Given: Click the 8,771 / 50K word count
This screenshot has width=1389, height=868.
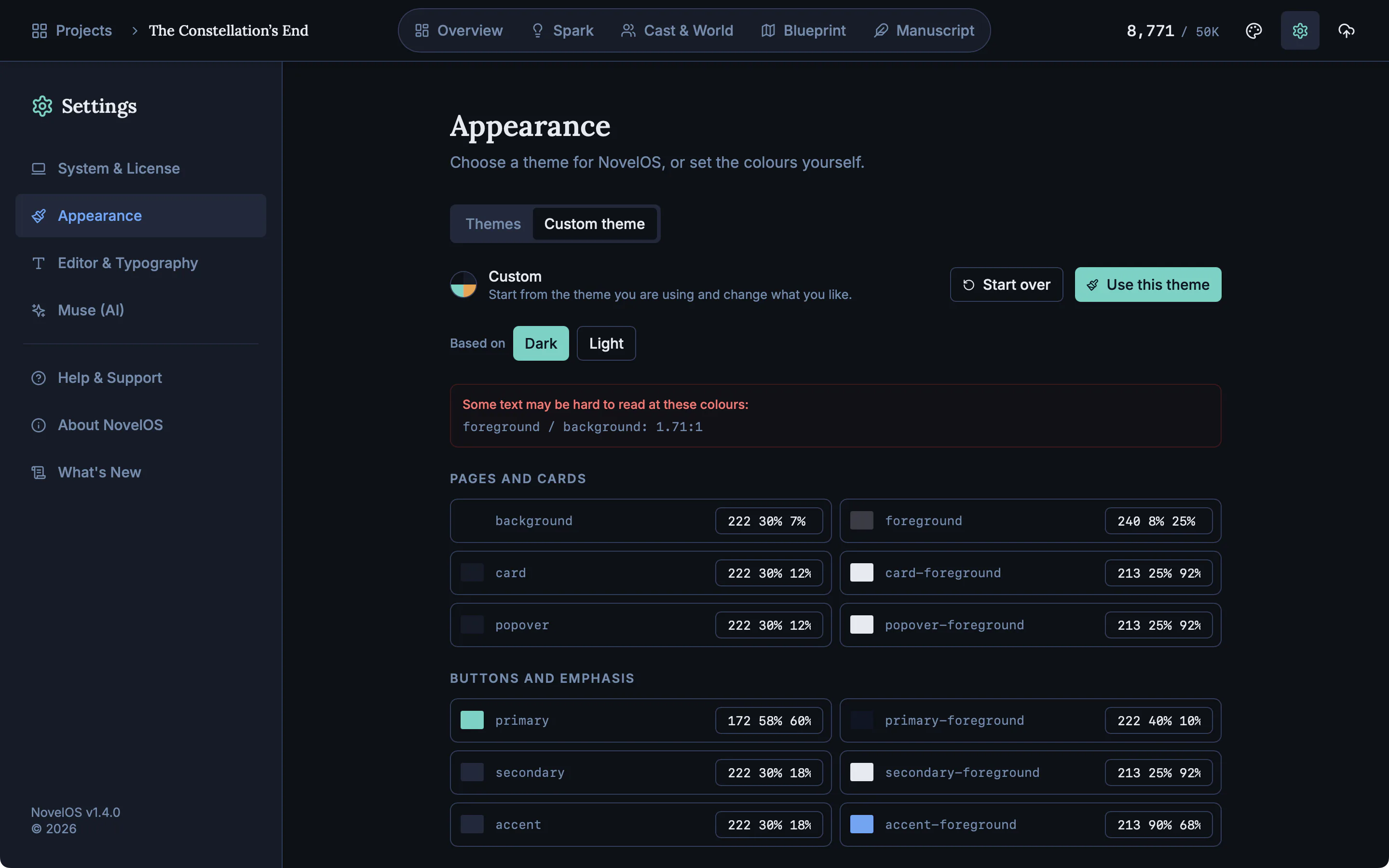Looking at the screenshot, I should pyautogui.click(x=1172, y=31).
